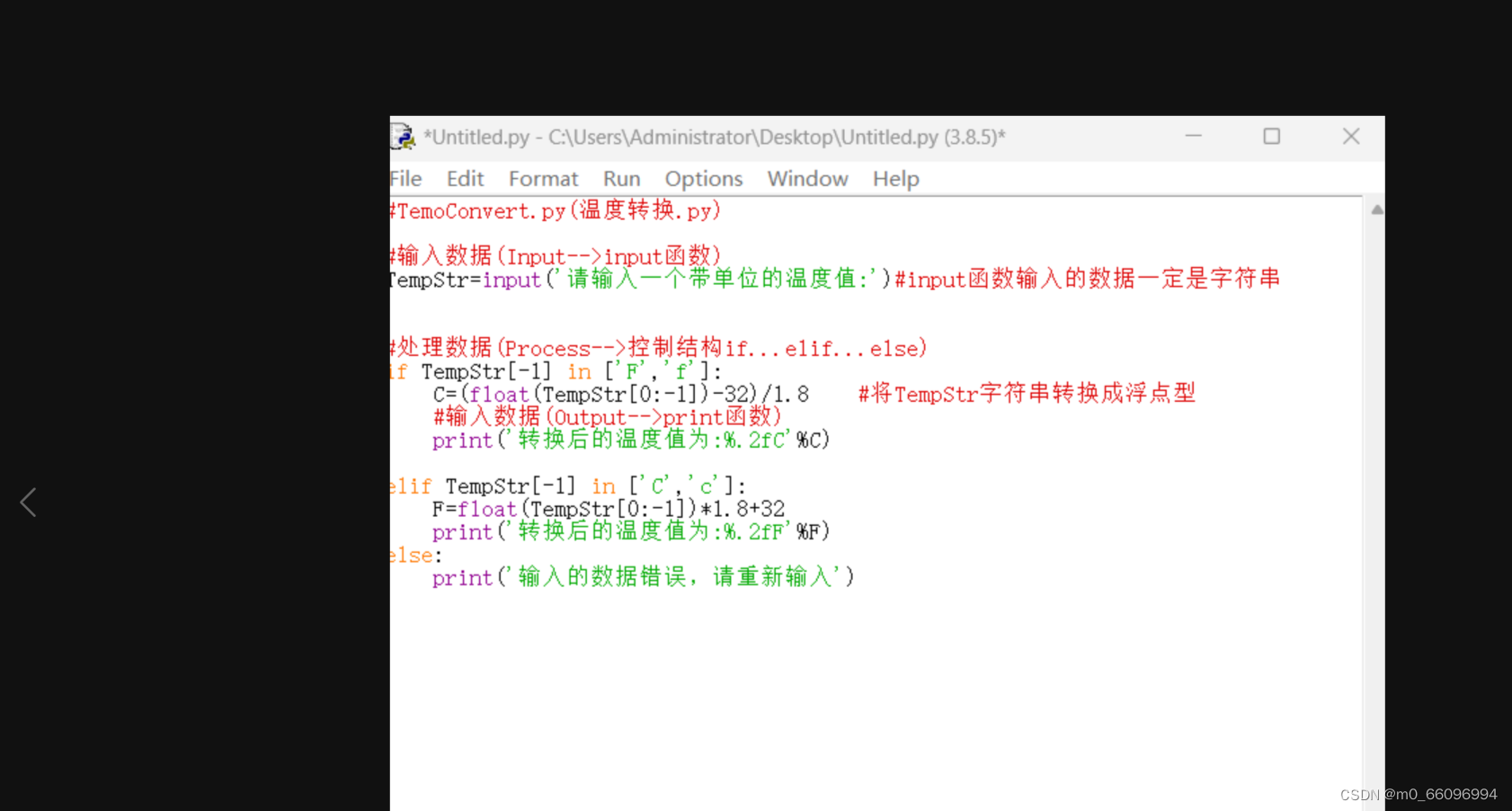Click the error message print statement
This screenshot has height=811, width=1512.
tap(643, 576)
